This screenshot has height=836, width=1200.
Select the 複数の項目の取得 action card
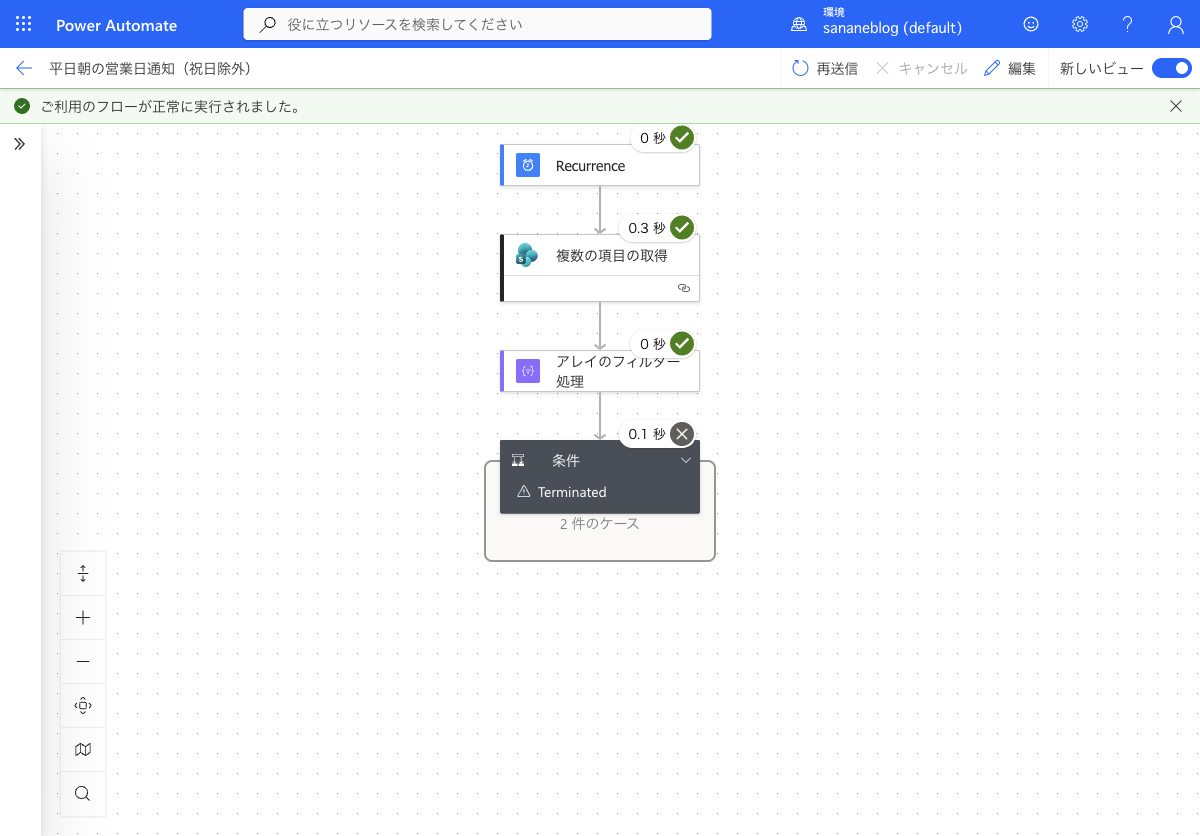600,267
